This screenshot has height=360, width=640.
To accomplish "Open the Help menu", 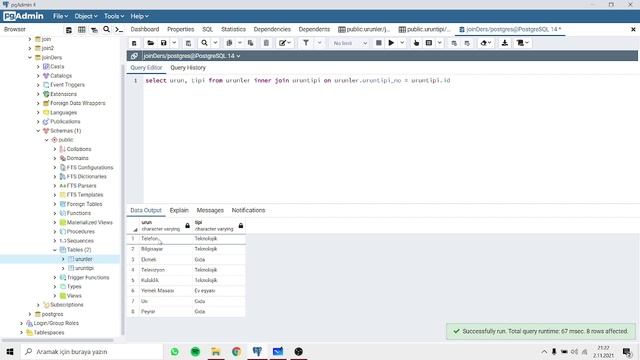I will (x=139, y=16).
